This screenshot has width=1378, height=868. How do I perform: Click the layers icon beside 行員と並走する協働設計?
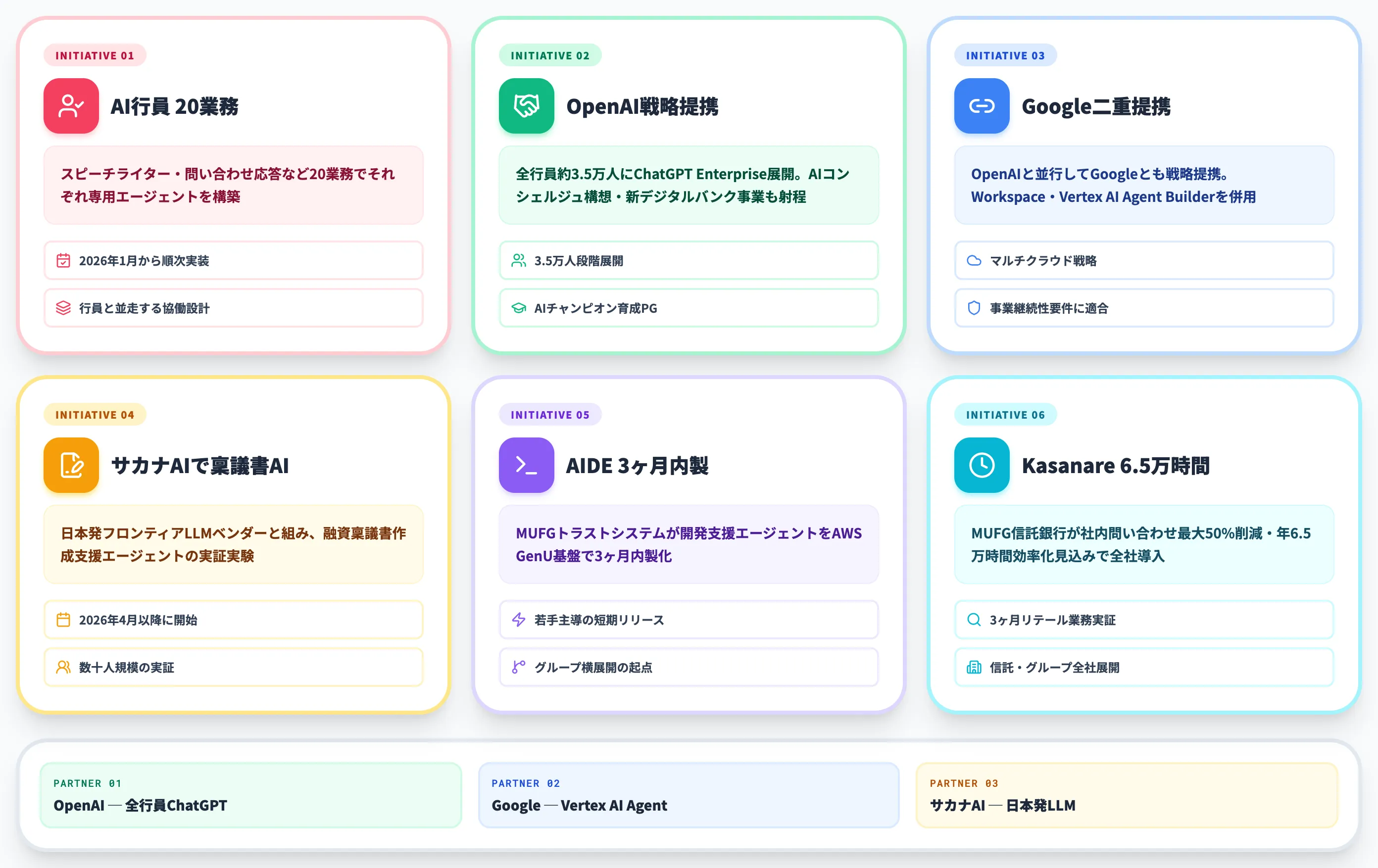(x=63, y=308)
